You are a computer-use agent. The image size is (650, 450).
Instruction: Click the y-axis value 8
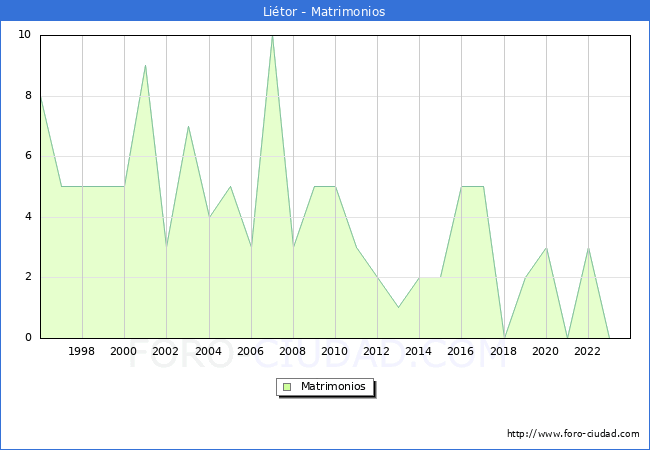(28, 95)
